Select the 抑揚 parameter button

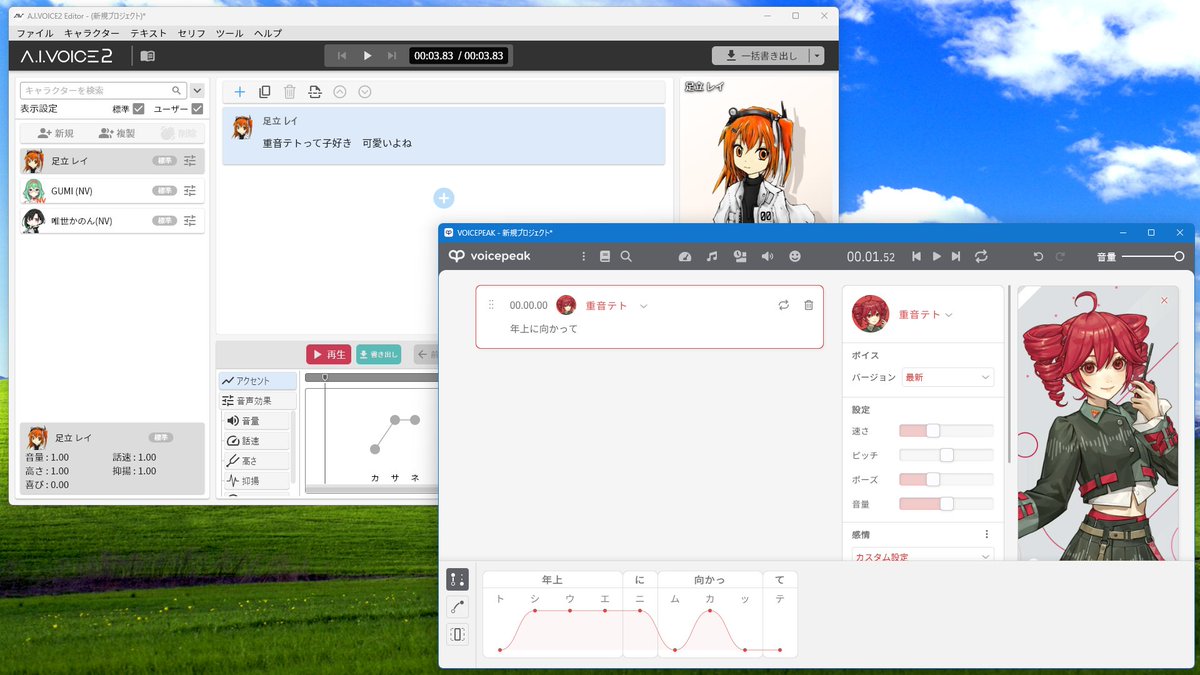click(256, 481)
